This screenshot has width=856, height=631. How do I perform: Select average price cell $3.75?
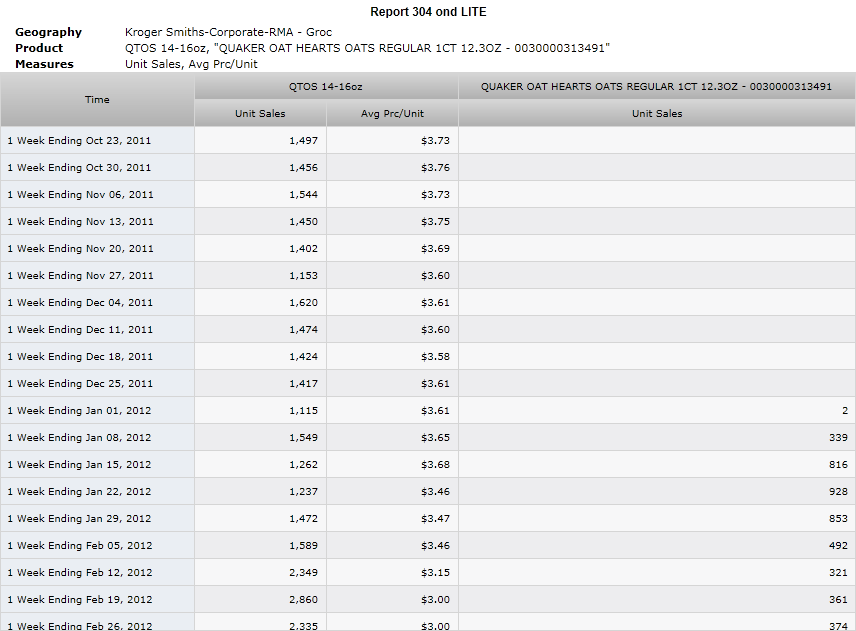(x=393, y=222)
